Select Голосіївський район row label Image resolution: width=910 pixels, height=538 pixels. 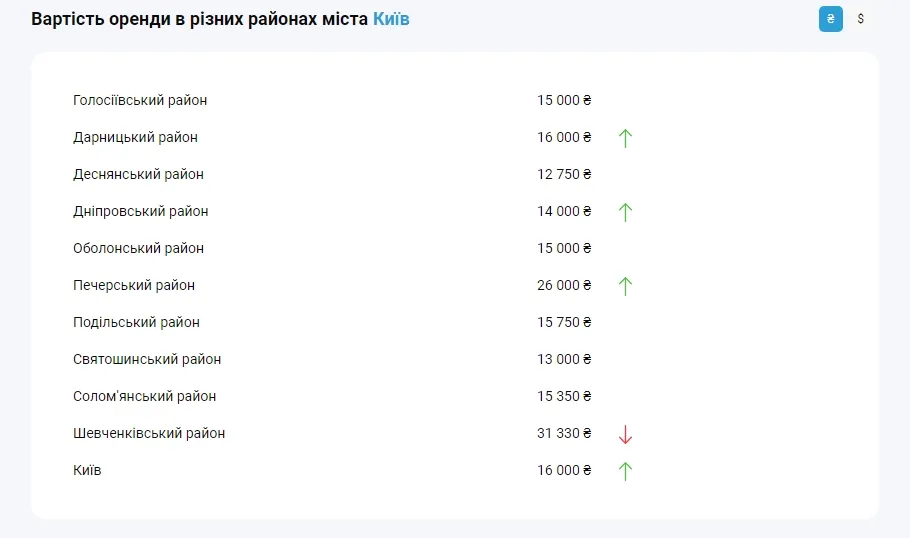point(140,100)
